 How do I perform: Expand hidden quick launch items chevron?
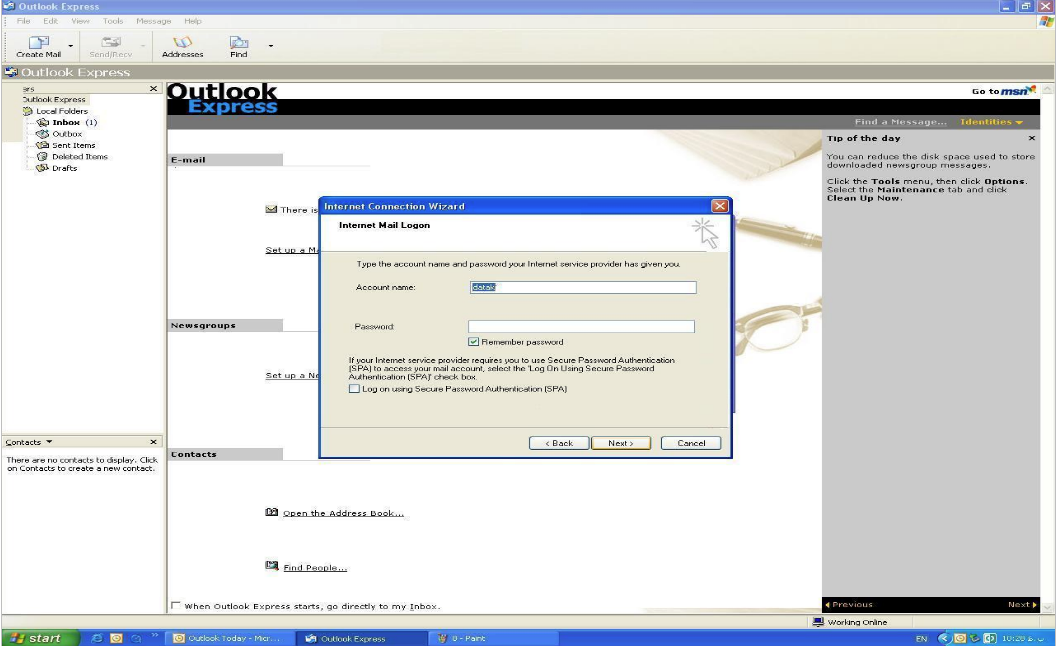(x=154, y=635)
